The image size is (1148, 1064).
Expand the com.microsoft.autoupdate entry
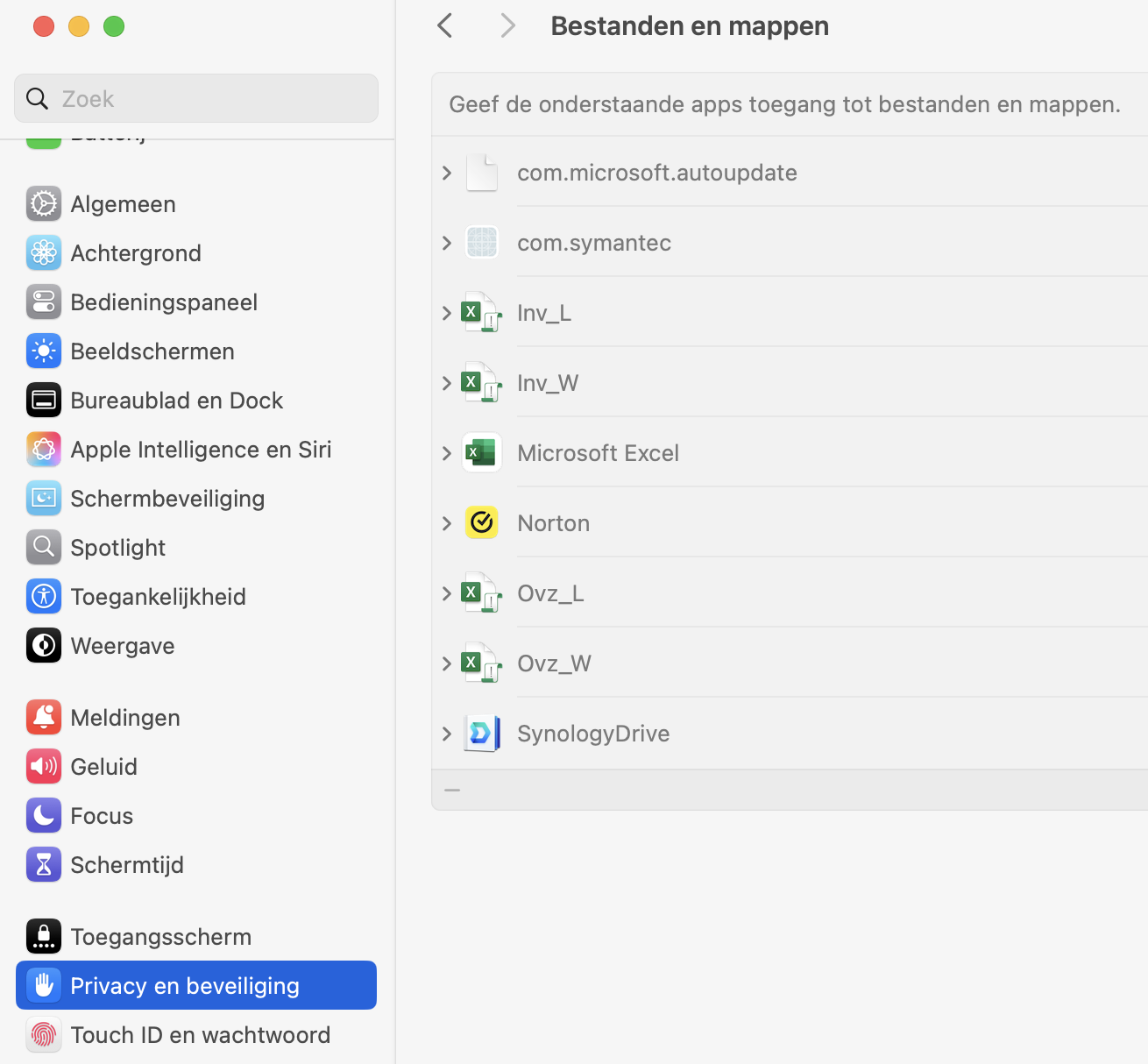tap(447, 173)
